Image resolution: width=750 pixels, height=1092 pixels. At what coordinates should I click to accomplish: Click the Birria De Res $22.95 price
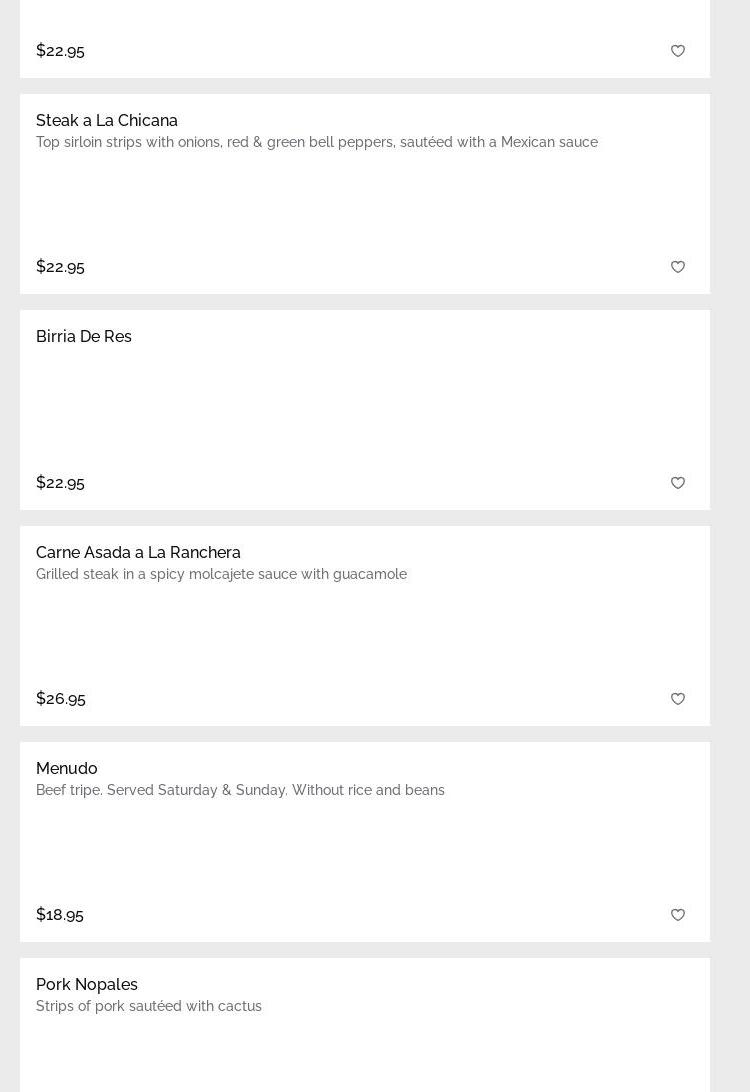click(60, 482)
